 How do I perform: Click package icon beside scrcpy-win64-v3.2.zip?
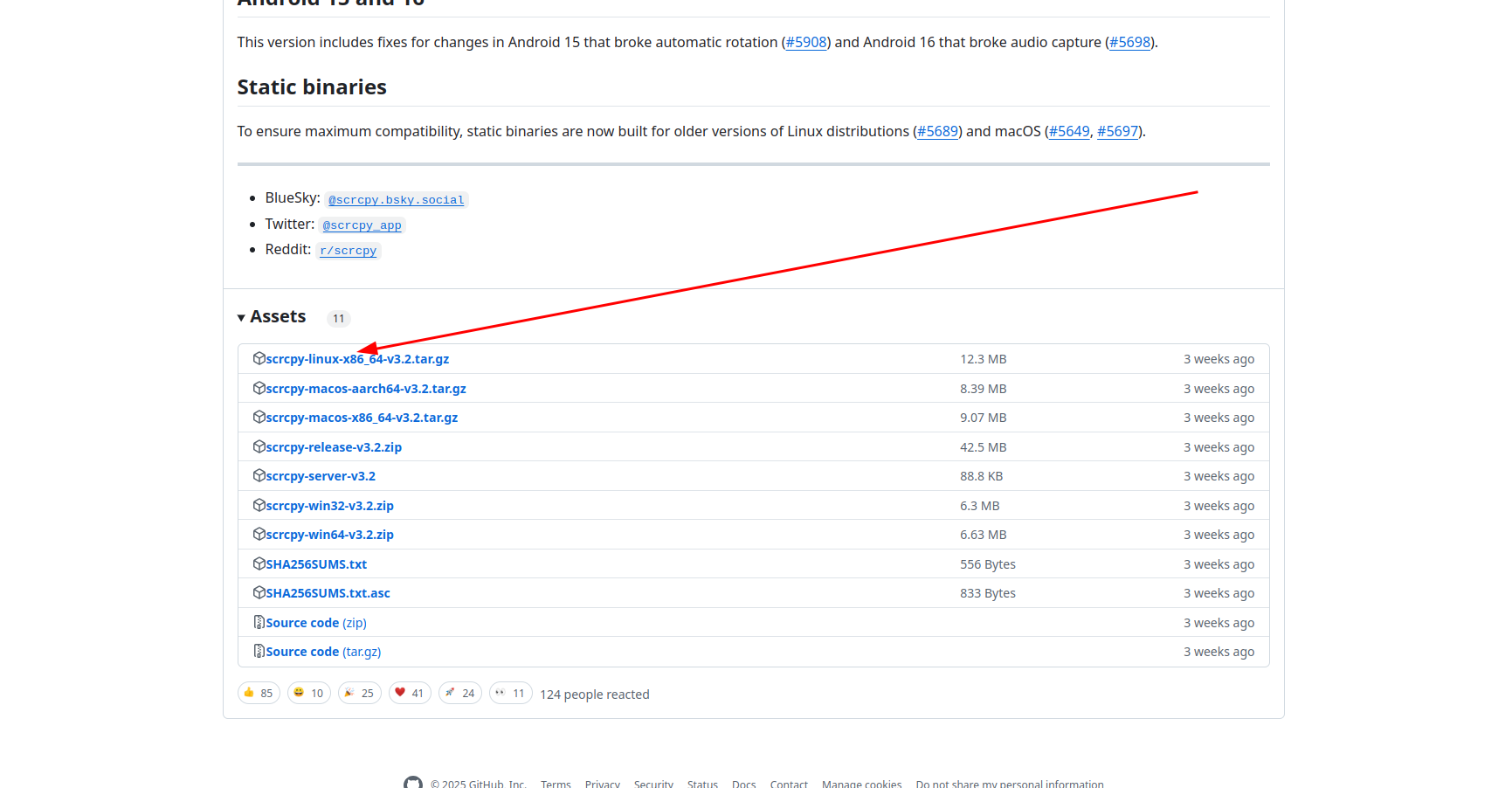point(259,534)
